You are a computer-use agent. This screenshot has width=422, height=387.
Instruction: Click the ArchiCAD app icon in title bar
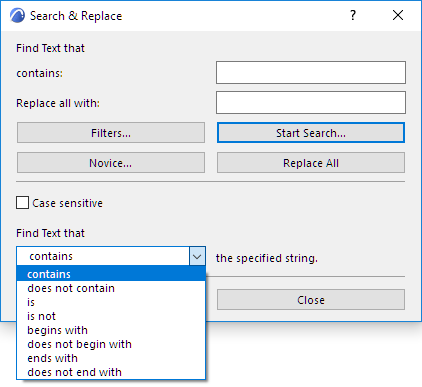[17, 16]
